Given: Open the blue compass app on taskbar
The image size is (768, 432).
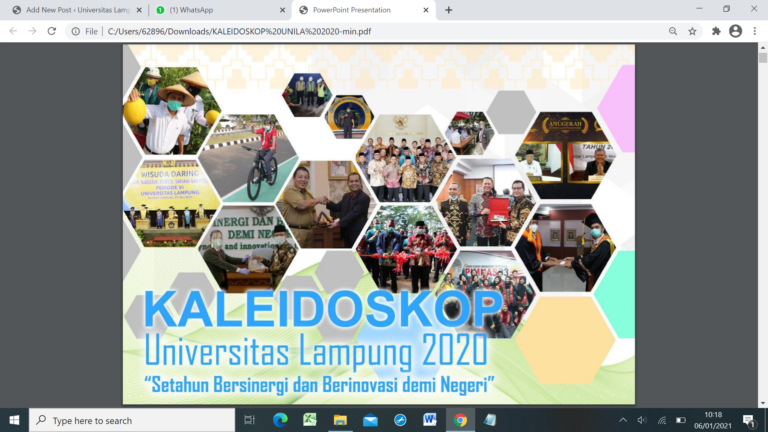Looking at the screenshot, I should point(400,420).
